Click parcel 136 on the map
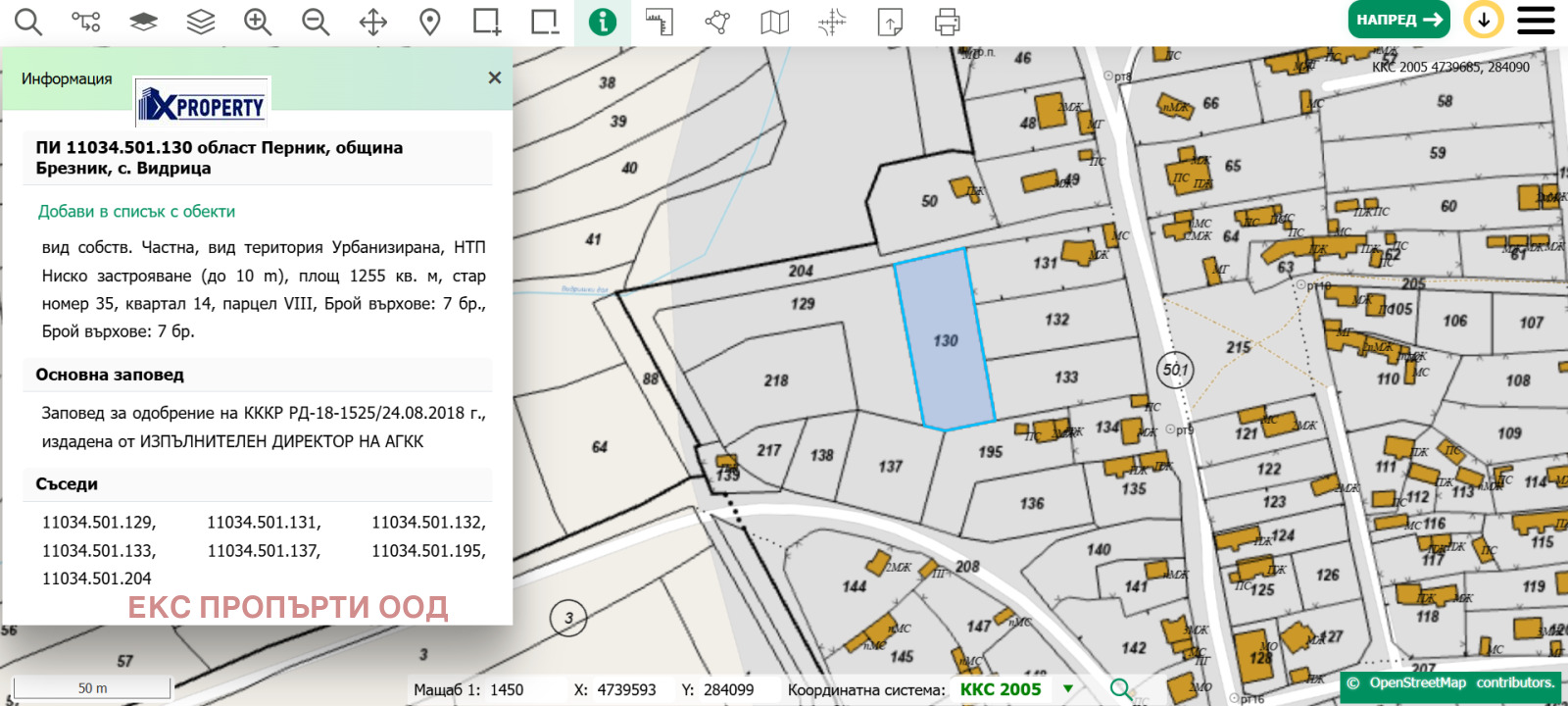1568x706 pixels. (1032, 503)
